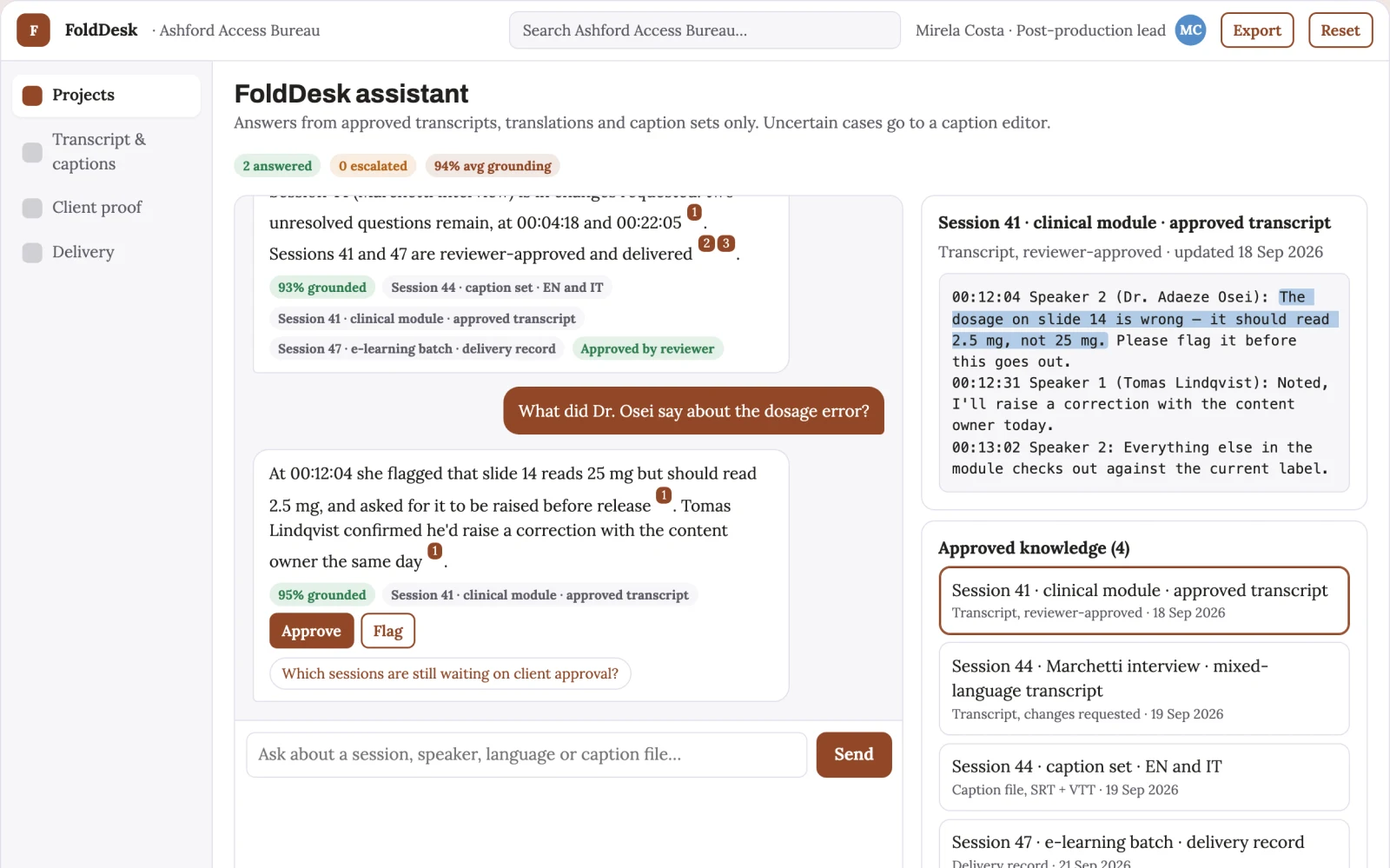Open Session 44 caption set source chip

pos(497,288)
